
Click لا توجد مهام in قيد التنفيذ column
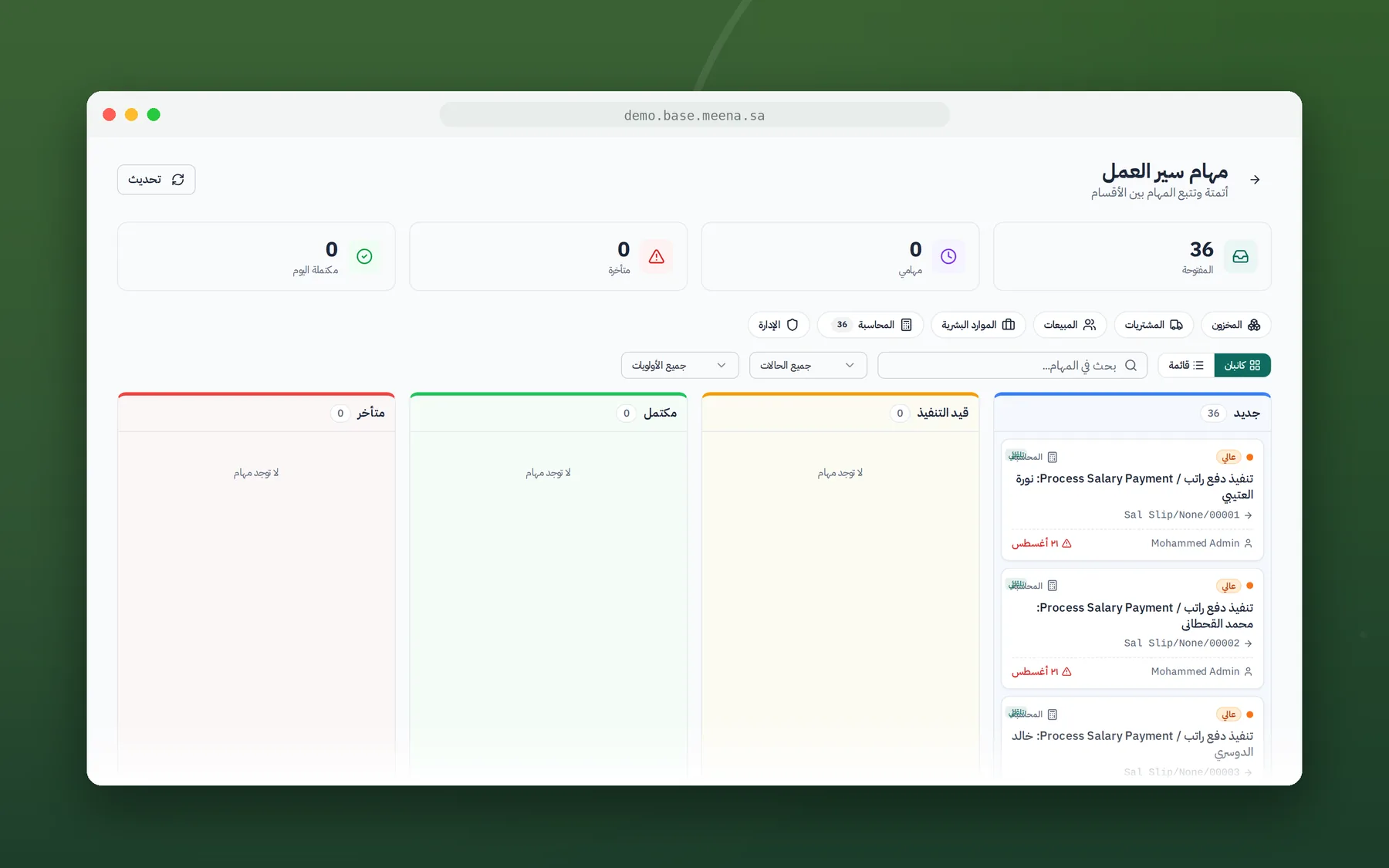coord(840,473)
